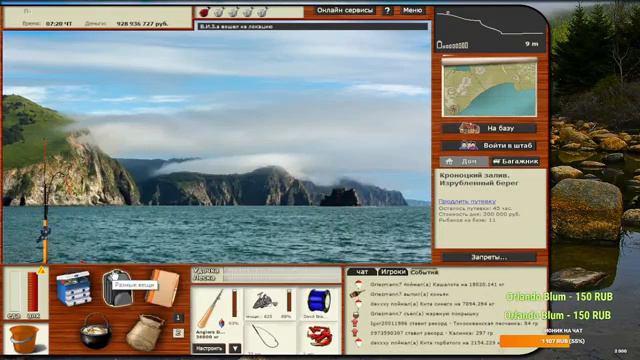Expand the dropdown arrow beside Настроить

[x=235, y=349]
